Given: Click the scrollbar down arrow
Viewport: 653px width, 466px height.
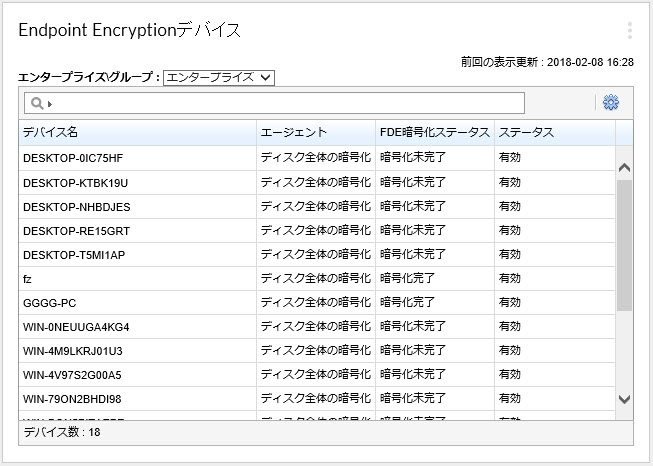Looking at the screenshot, I should (625, 398).
